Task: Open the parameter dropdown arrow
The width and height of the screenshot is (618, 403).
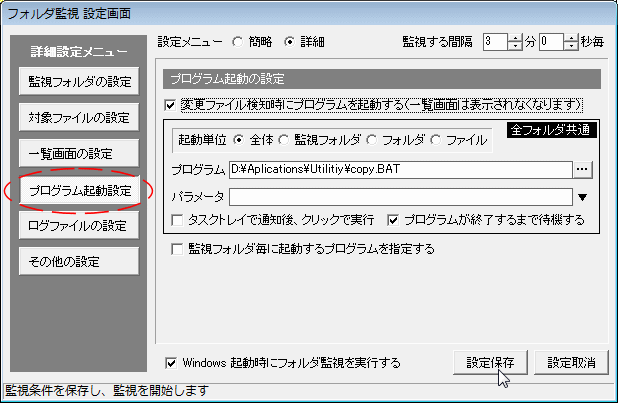Action: pos(583,196)
